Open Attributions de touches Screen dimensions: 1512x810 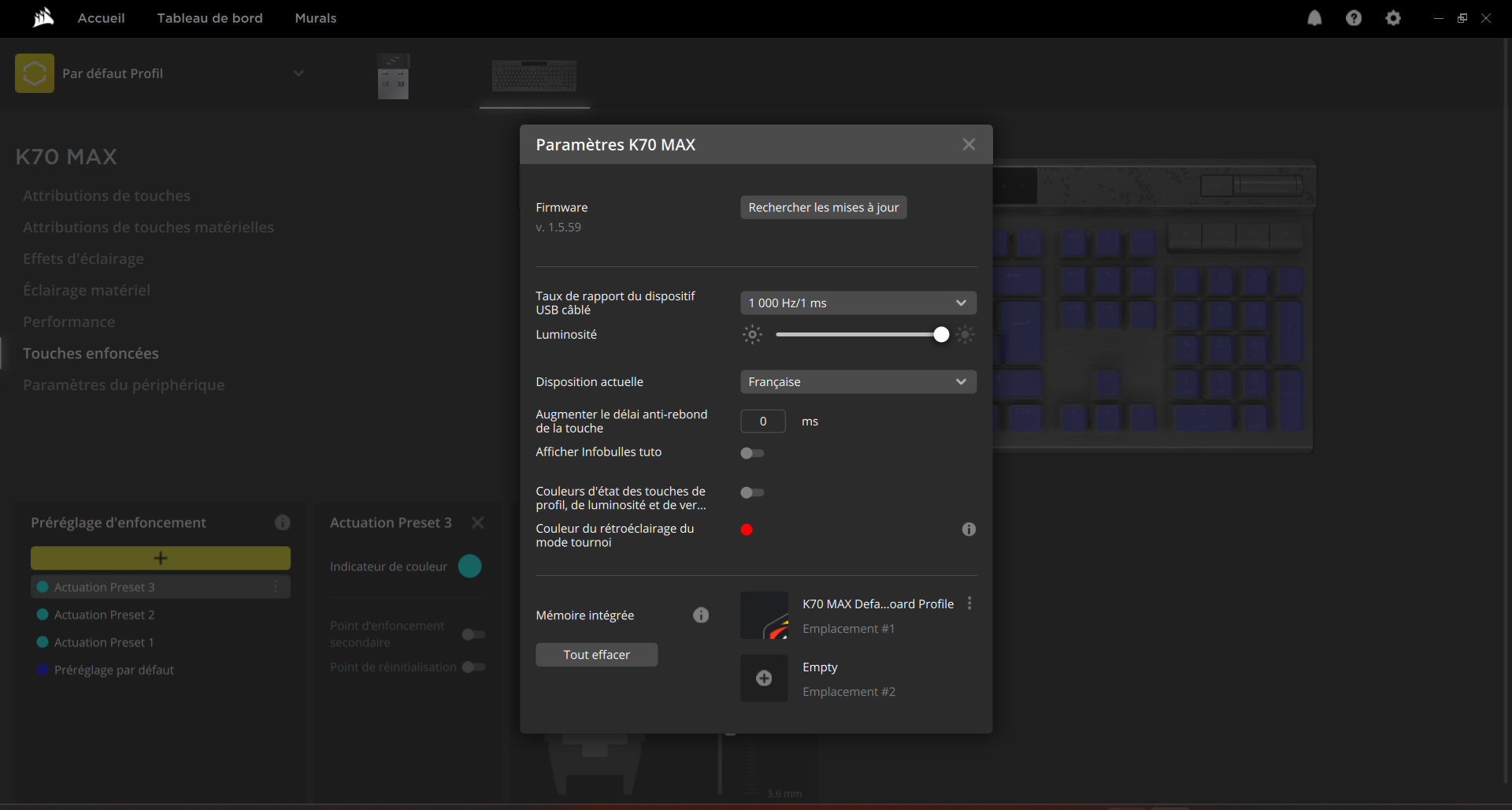[106, 195]
